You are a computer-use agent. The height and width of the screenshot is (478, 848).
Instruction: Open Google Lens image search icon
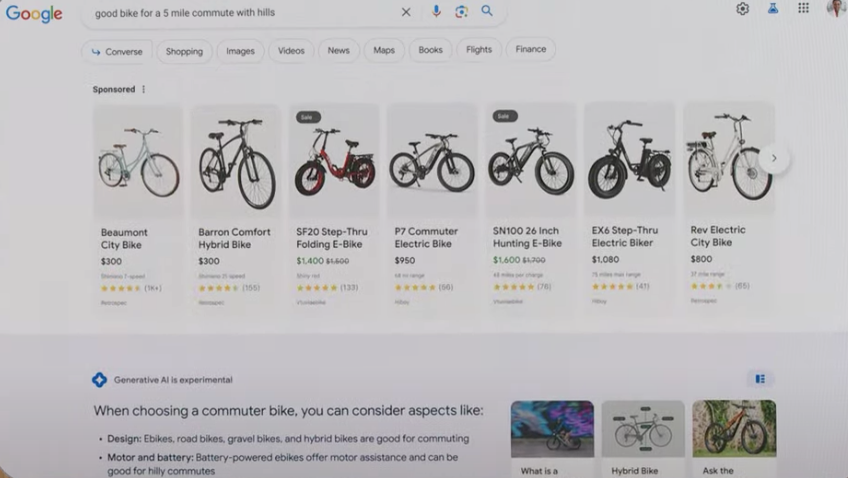pyautogui.click(x=461, y=11)
